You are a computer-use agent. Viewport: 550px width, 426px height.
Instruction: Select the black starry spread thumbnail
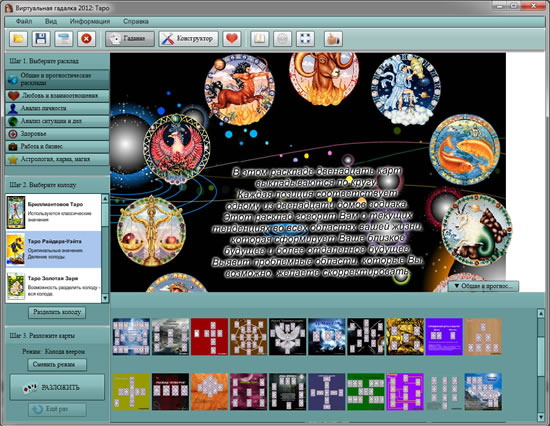[366, 337]
